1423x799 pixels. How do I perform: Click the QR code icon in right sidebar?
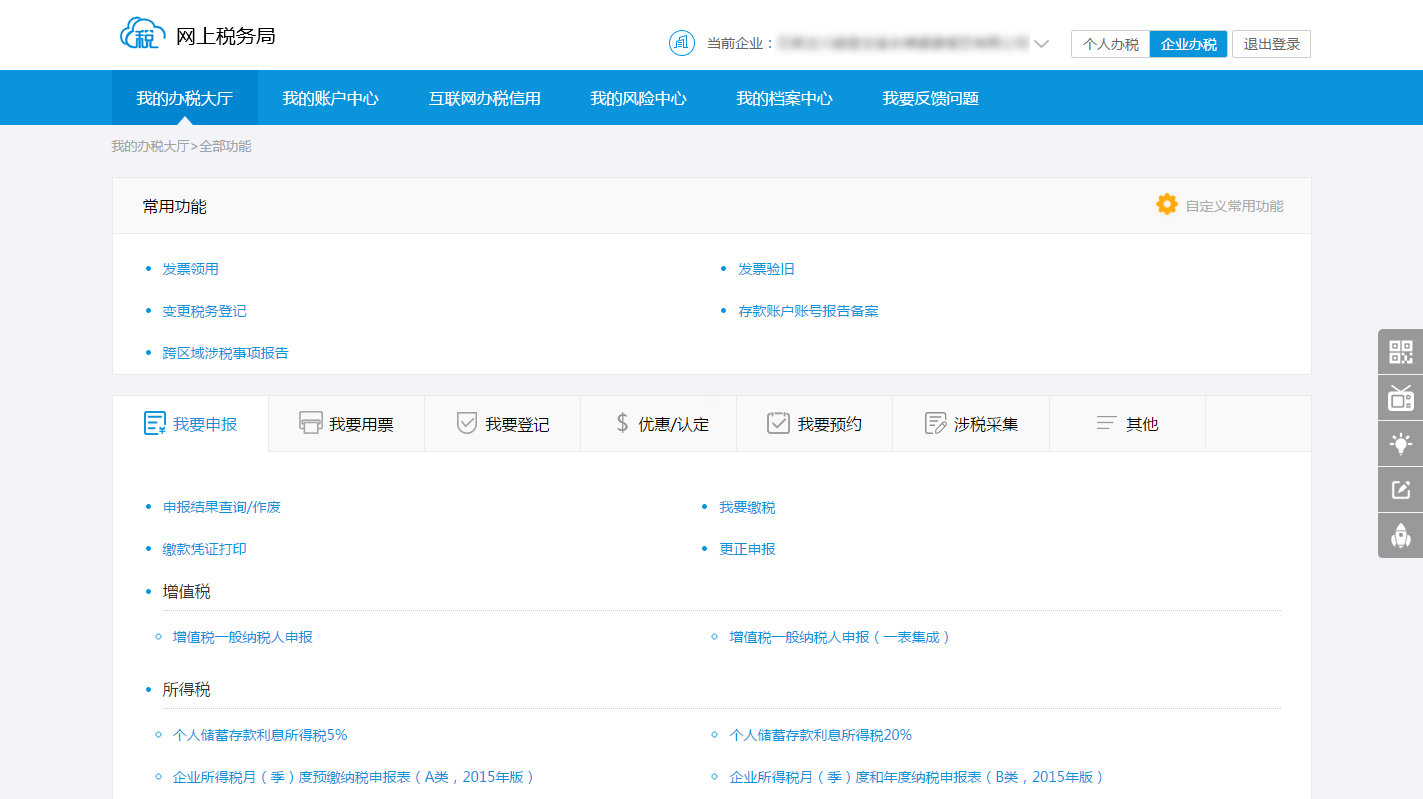[x=1400, y=352]
